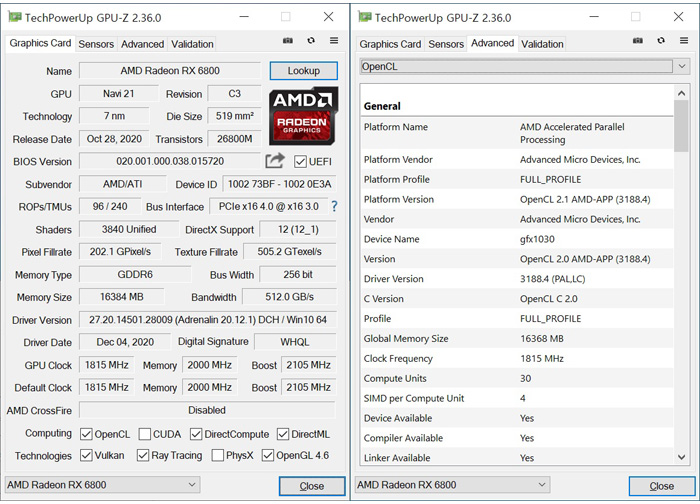Viewport: 700px width, 504px height.
Task: Click the BIOS Version value field
Action: point(170,162)
